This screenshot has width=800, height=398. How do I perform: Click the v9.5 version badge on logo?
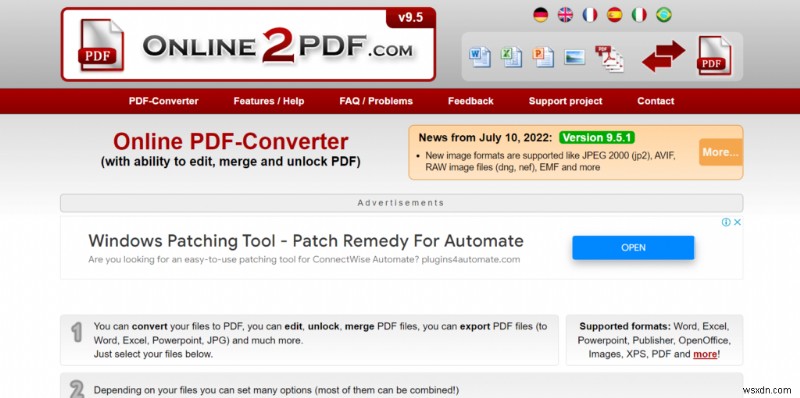tap(411, 17)
